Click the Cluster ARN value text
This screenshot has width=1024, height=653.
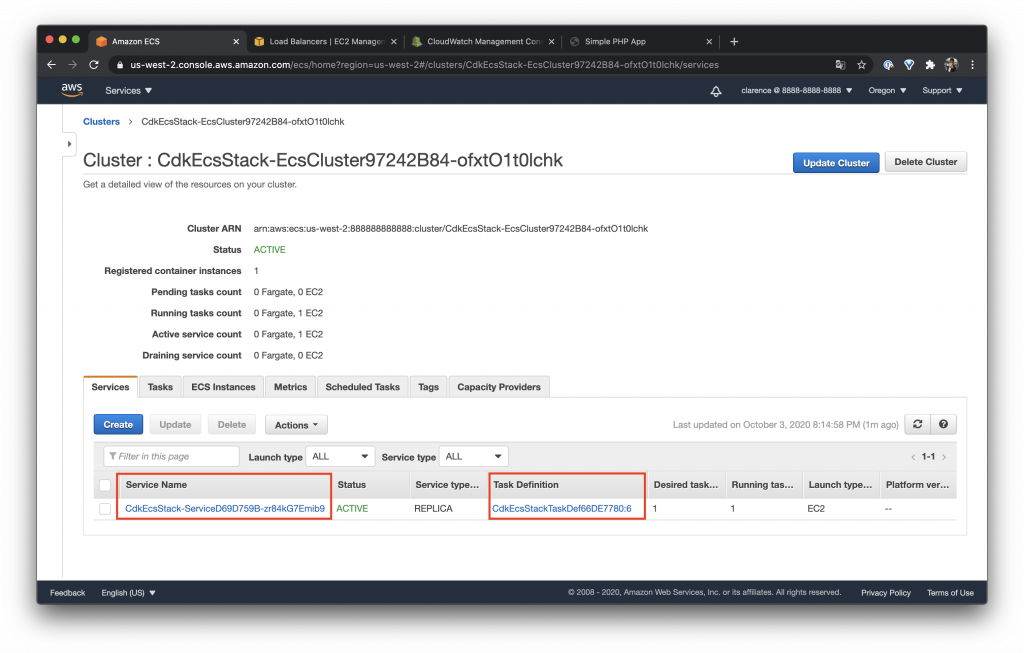(451, 229)
